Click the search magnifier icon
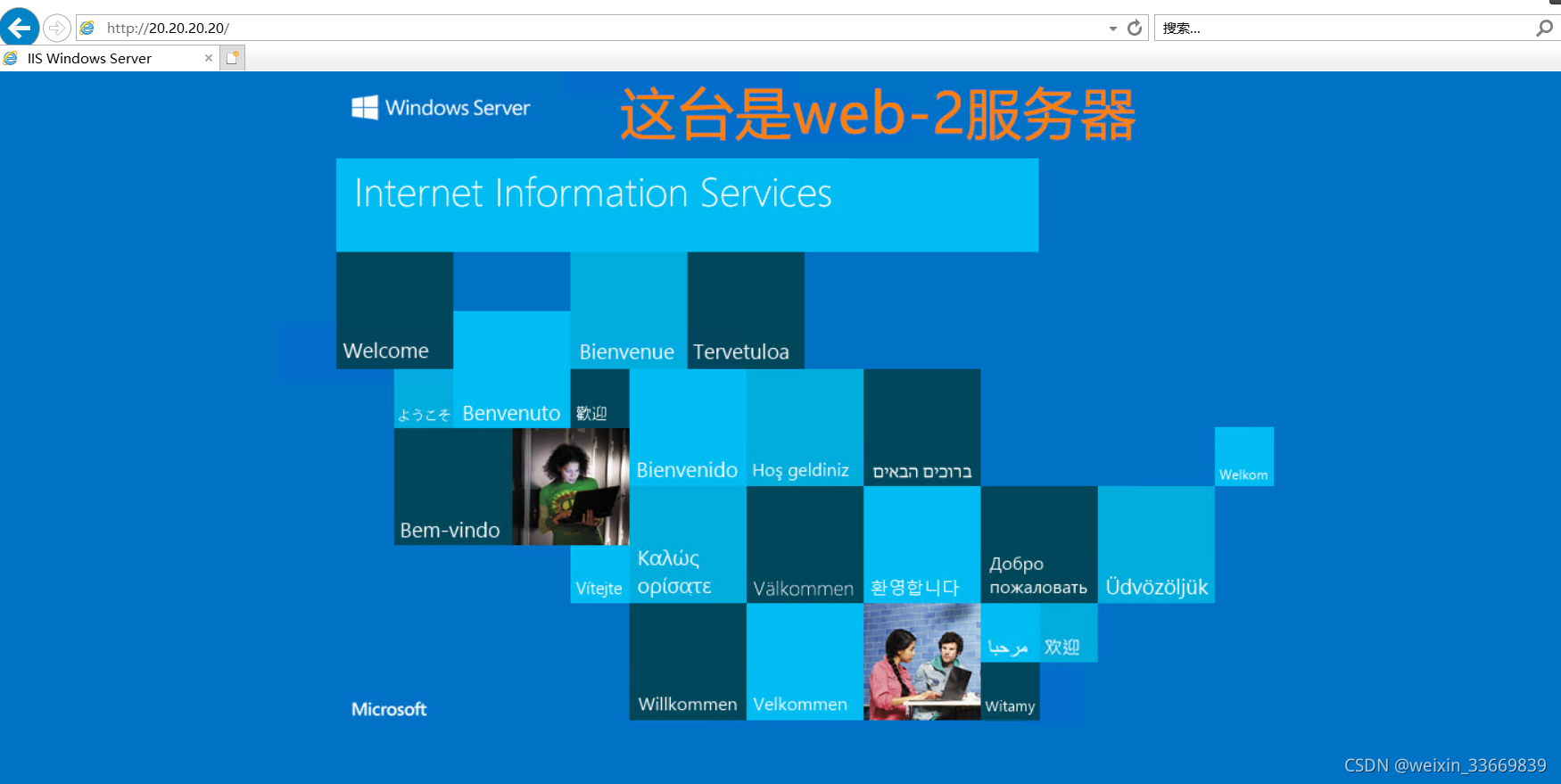Screen dimensions: 1561x784 1544,28
